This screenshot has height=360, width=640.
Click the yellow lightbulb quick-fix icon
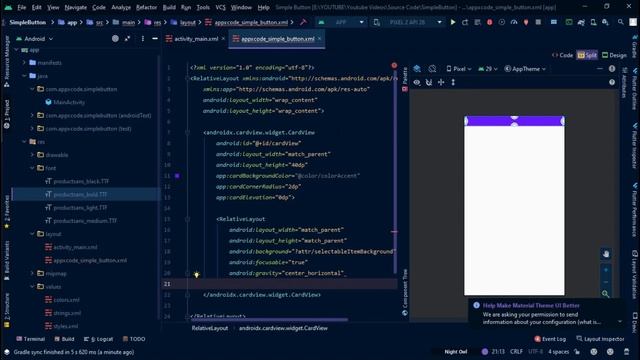(197, 275)
